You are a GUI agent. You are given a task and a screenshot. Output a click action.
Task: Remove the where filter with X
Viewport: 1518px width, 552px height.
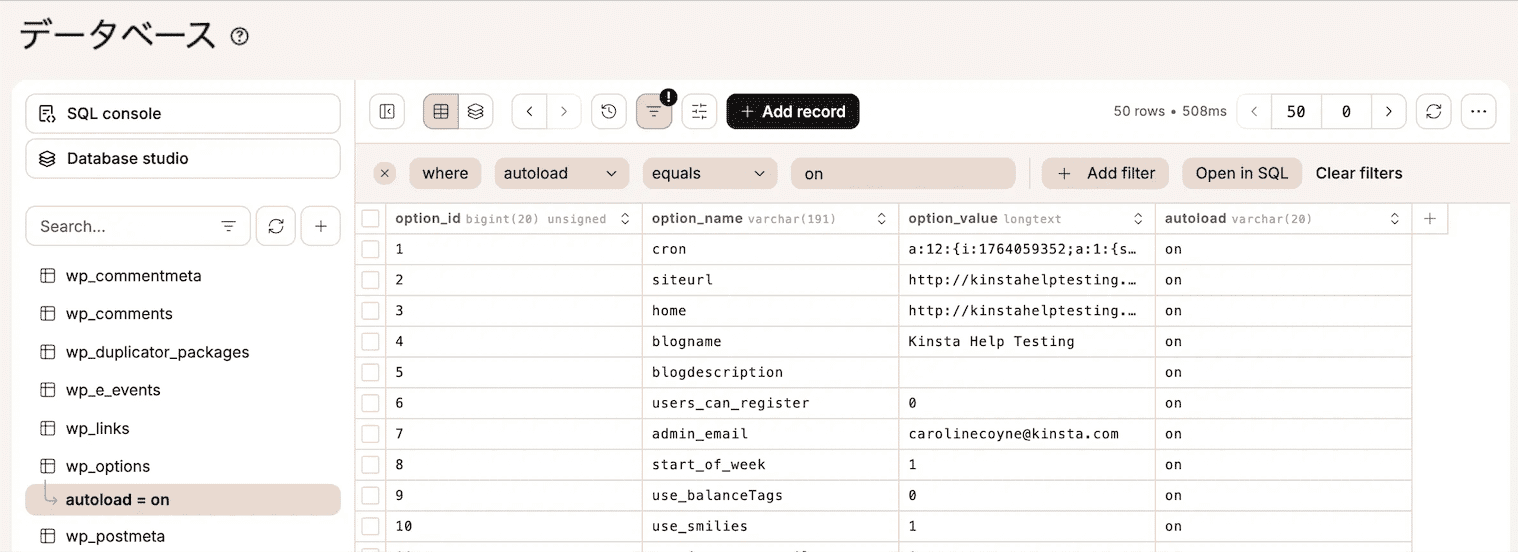[x=385, y=173]
